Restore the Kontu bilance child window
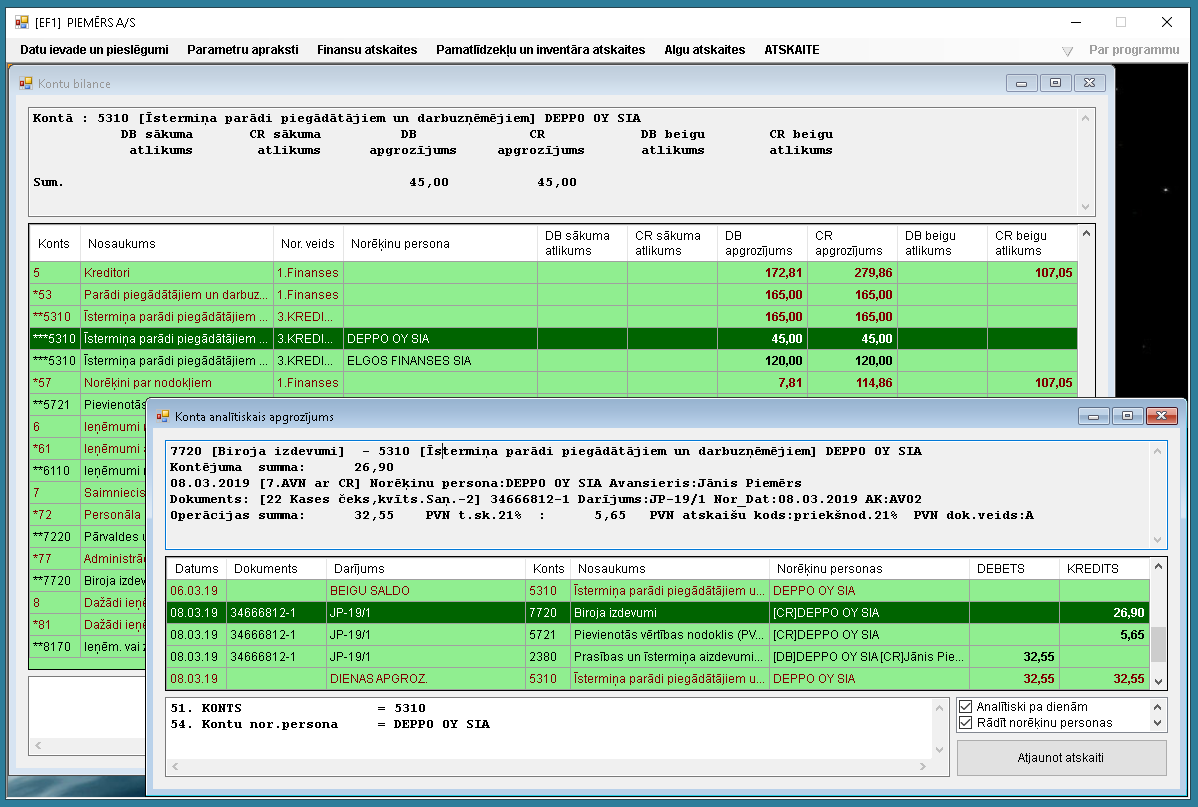Image resolution: width=1198 pixels, height=807 pixels. click(1055, 83)
